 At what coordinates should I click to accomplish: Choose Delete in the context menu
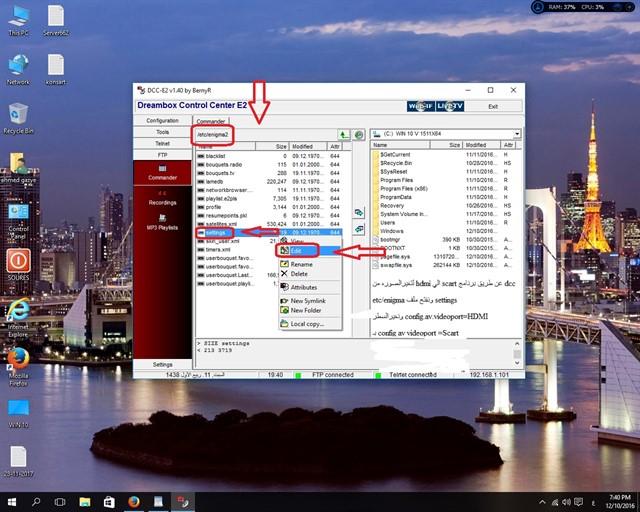310,274
